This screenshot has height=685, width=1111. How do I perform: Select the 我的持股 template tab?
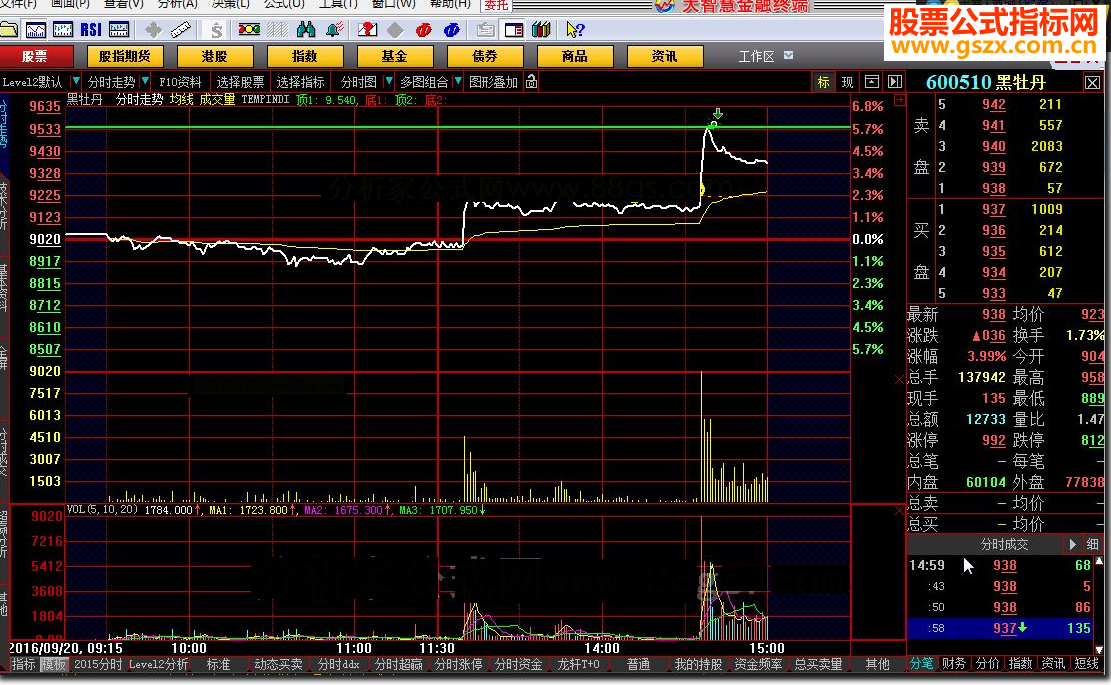click(698, 664)
